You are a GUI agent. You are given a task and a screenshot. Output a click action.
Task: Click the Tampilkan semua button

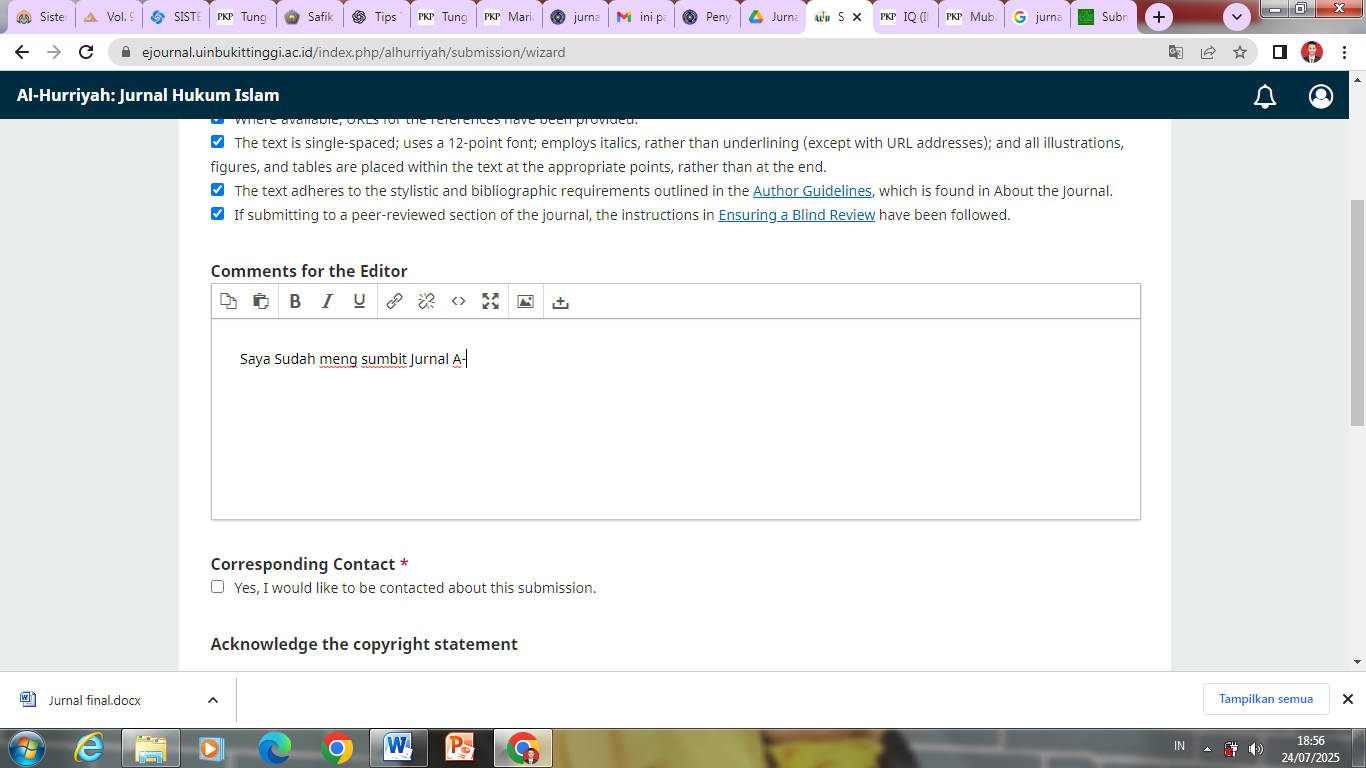[1265, 699]
